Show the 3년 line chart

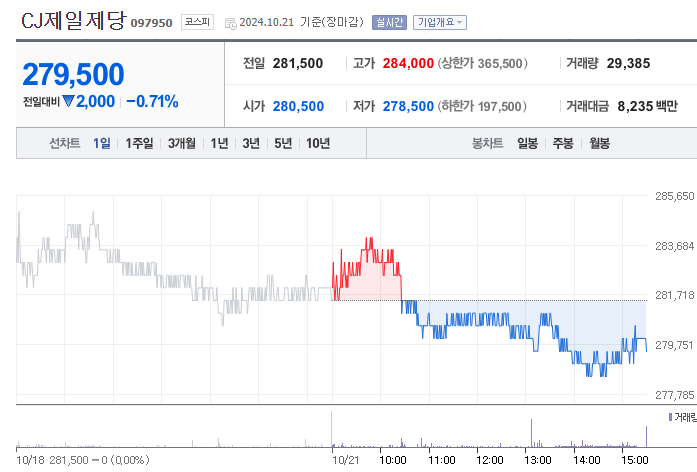[x=251, y=143]
